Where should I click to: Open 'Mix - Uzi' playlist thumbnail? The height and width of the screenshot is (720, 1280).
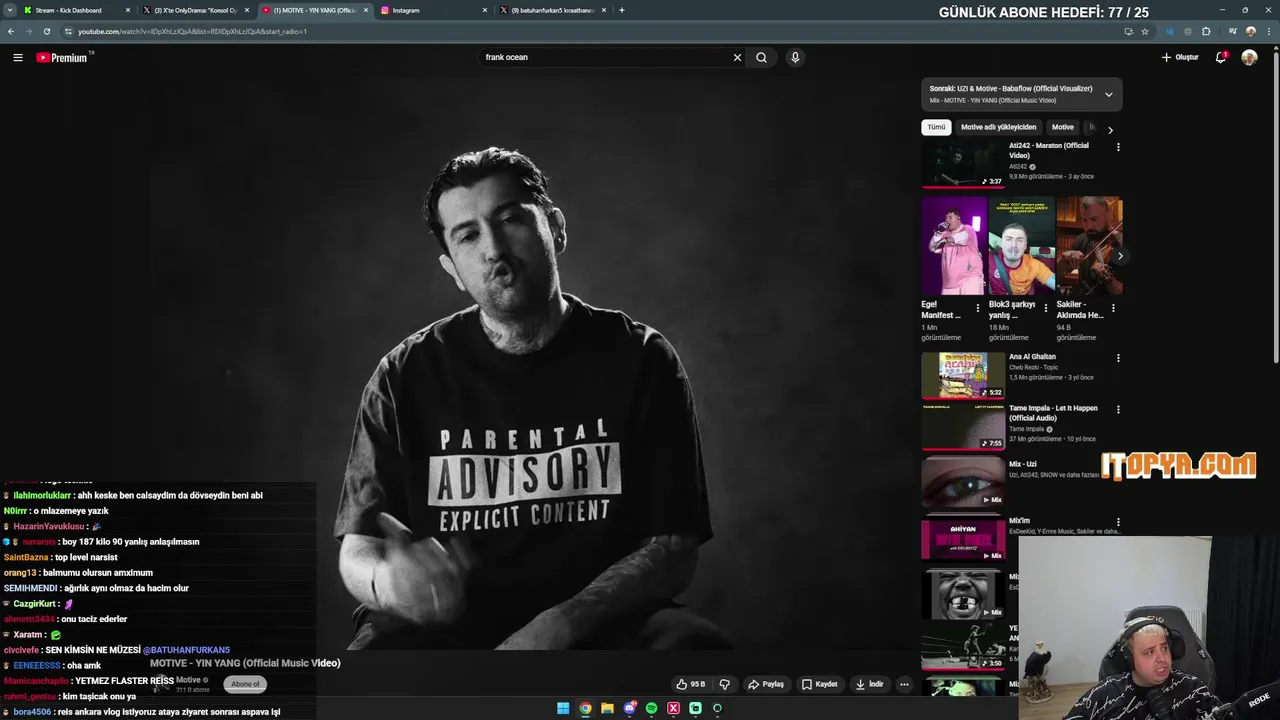coord(963,483)
